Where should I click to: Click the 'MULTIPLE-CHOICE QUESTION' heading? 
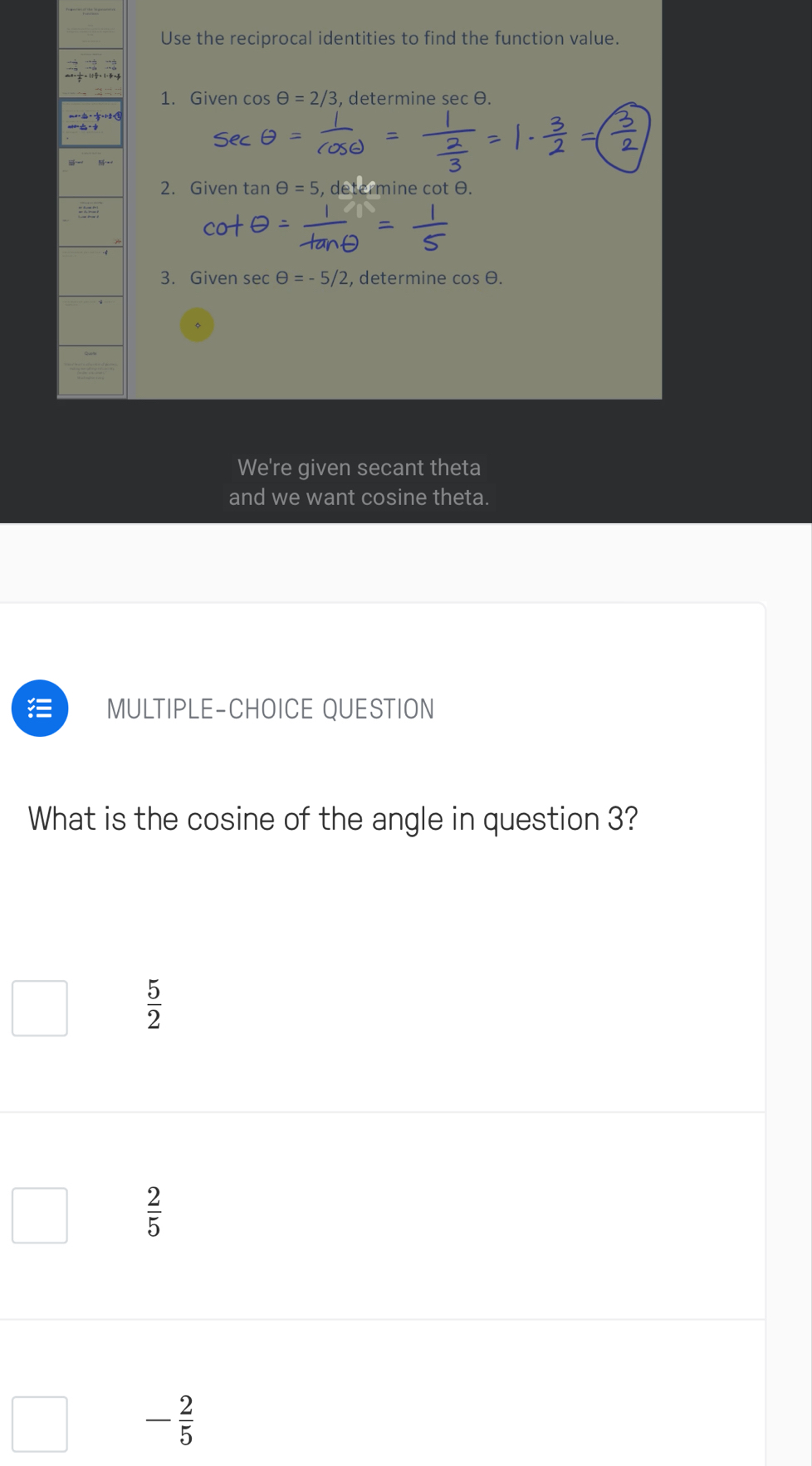pyautogui.click(x=270, y=708)
